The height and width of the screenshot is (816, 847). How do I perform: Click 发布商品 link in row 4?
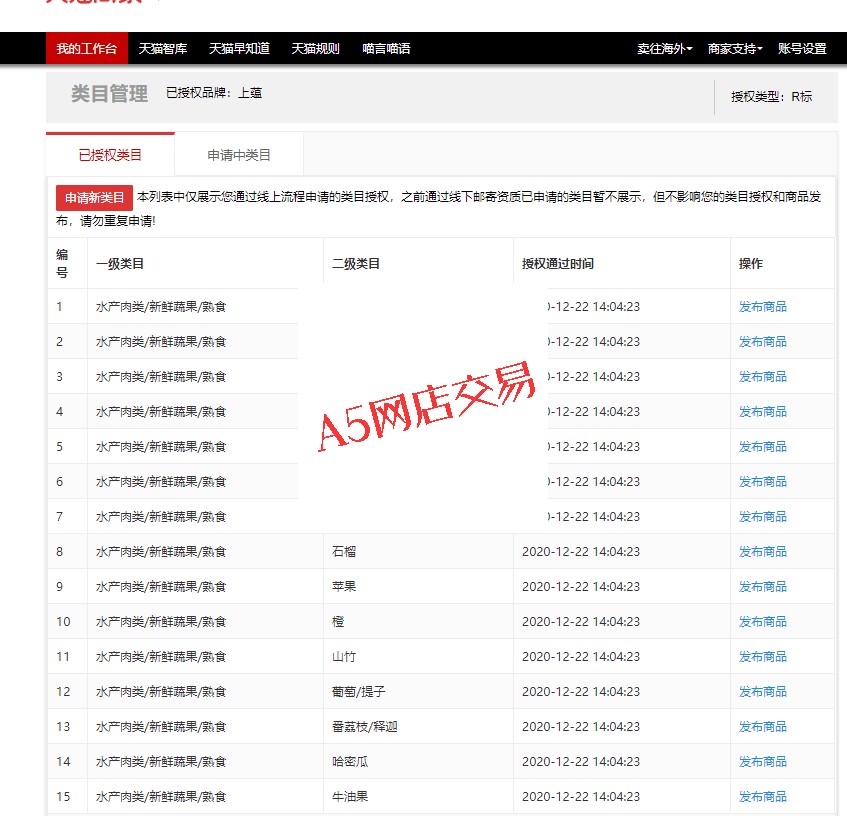pos(763,412)
